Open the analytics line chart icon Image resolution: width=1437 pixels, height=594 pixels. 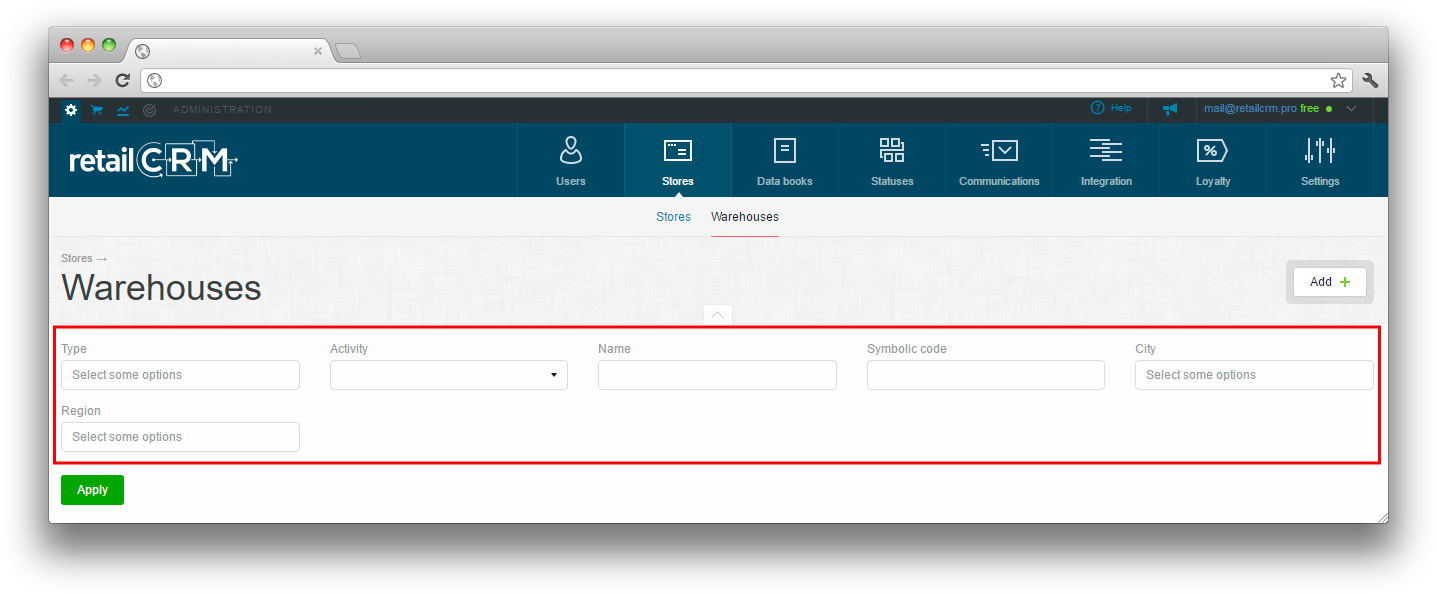pos(123,110)
